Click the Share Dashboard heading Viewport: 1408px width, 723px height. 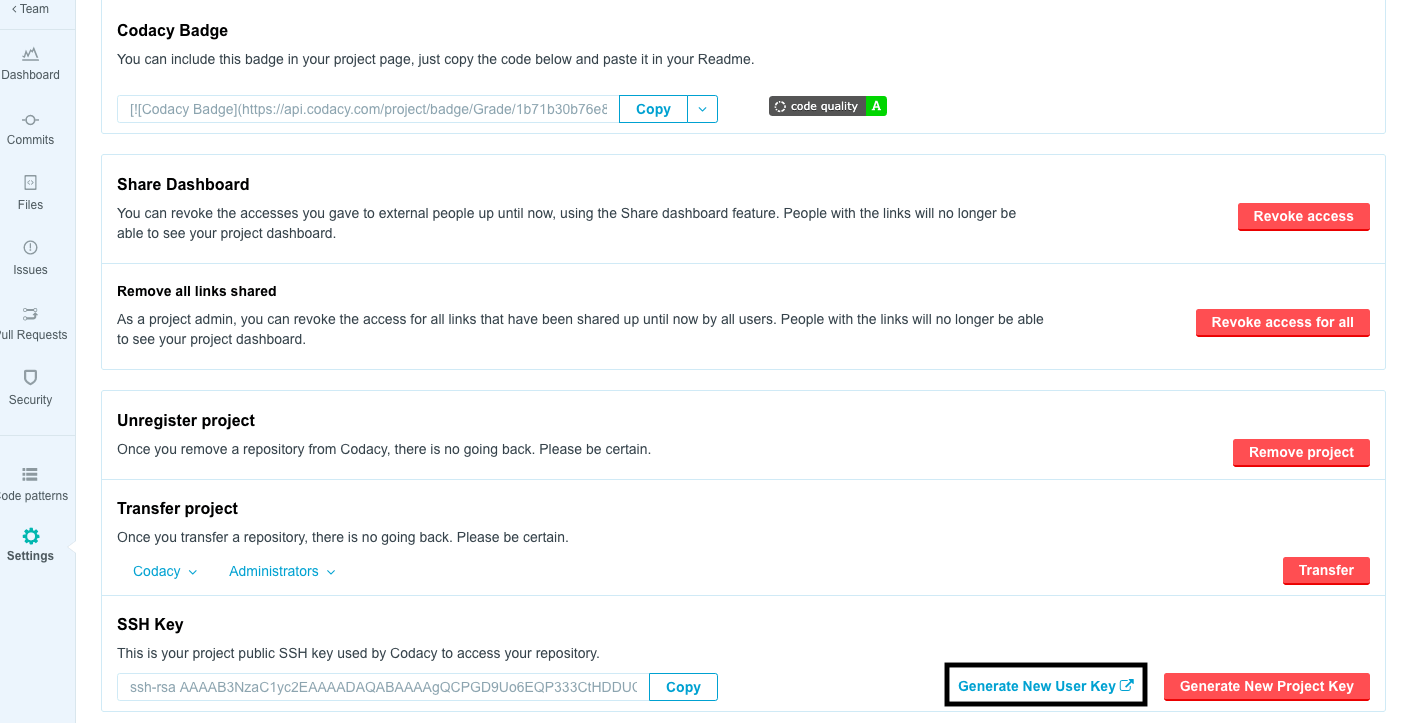(x=183, y=184)
